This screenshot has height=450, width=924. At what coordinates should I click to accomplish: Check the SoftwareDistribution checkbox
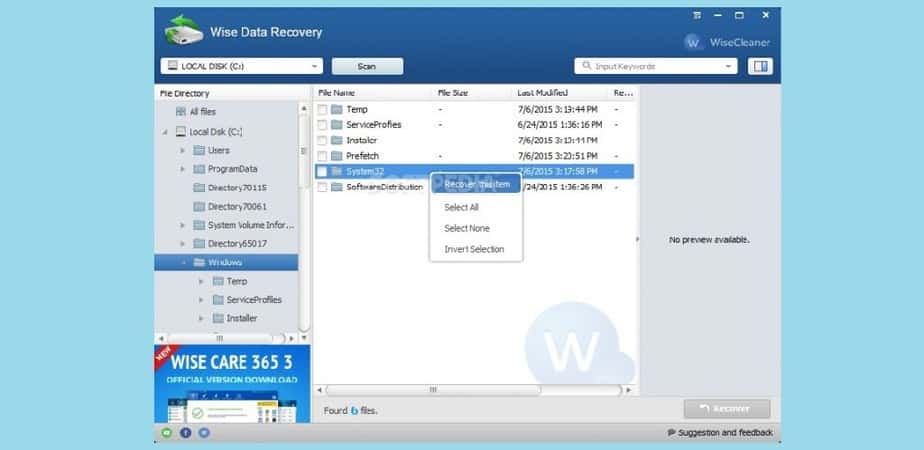322,187
